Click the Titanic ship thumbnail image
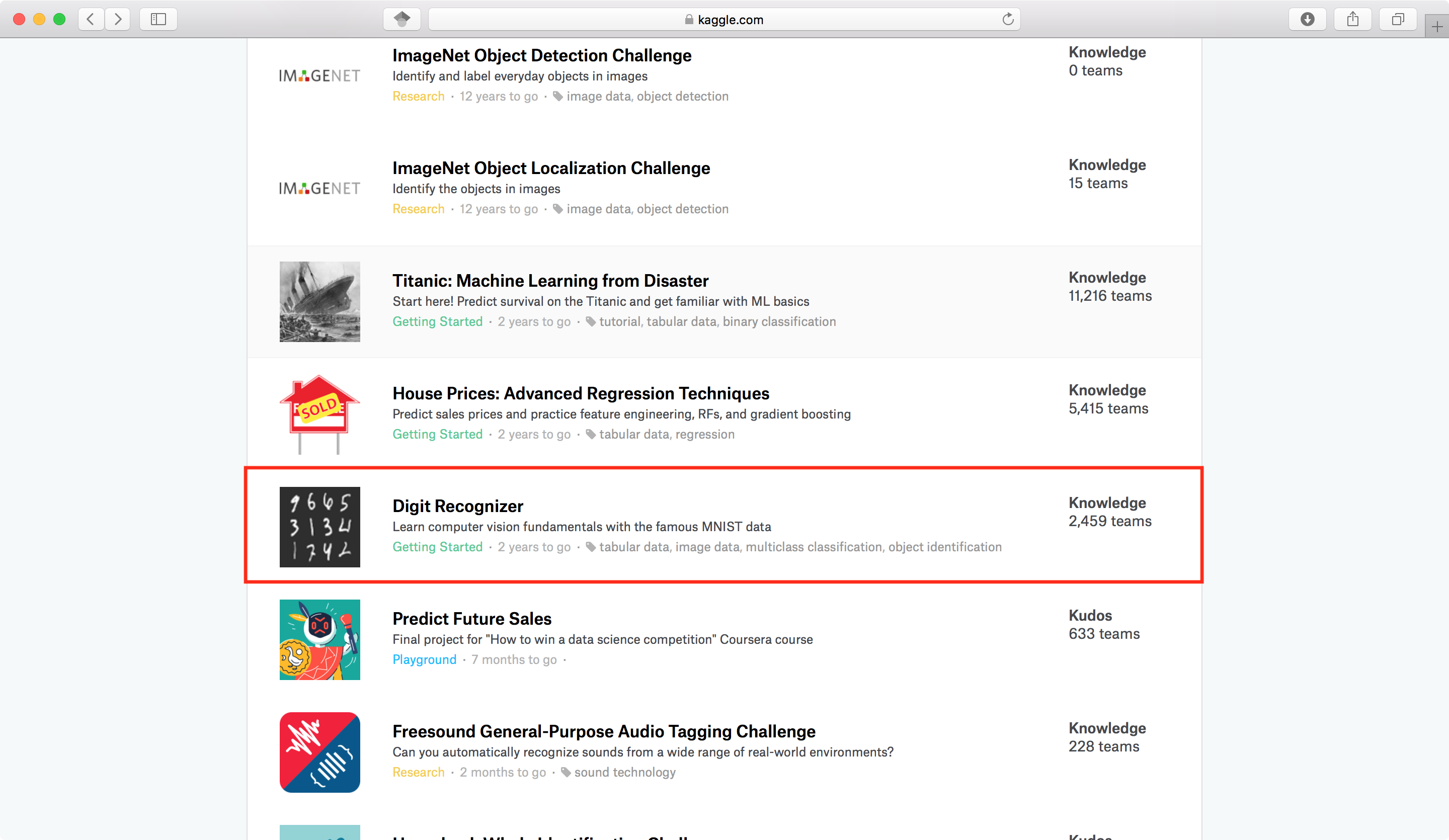Image resolution: width=1449 pixels, height=840 pixels. point(319,302)
